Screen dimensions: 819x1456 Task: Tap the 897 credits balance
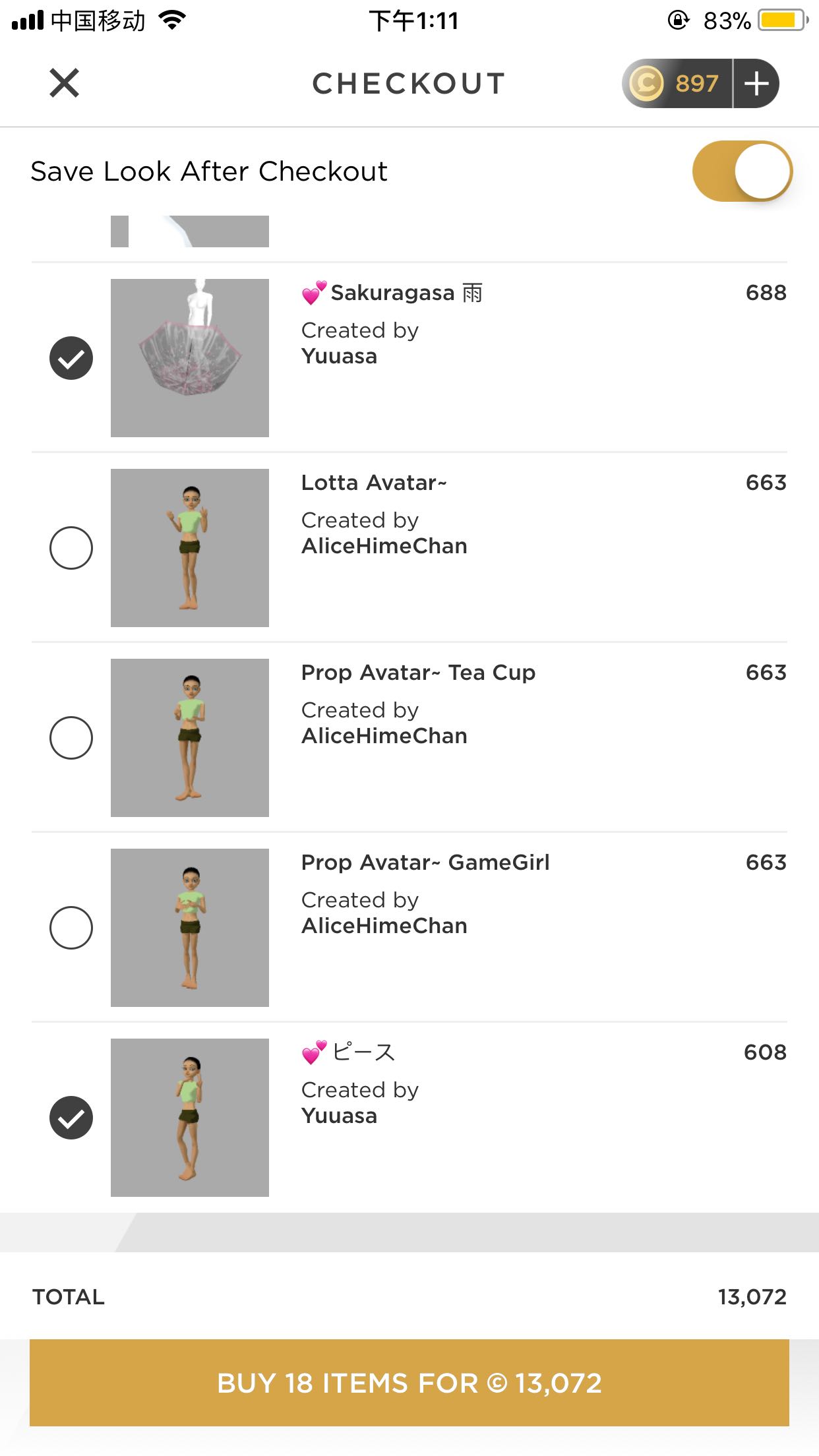pos(696,84)
